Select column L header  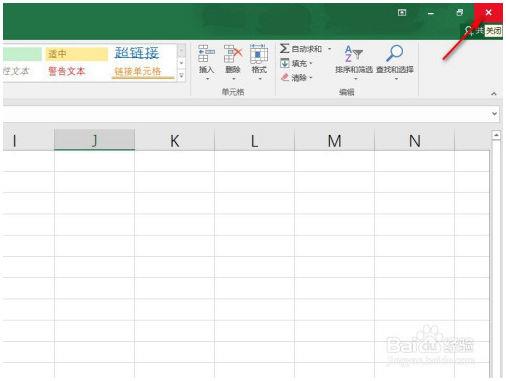[255, 140]
